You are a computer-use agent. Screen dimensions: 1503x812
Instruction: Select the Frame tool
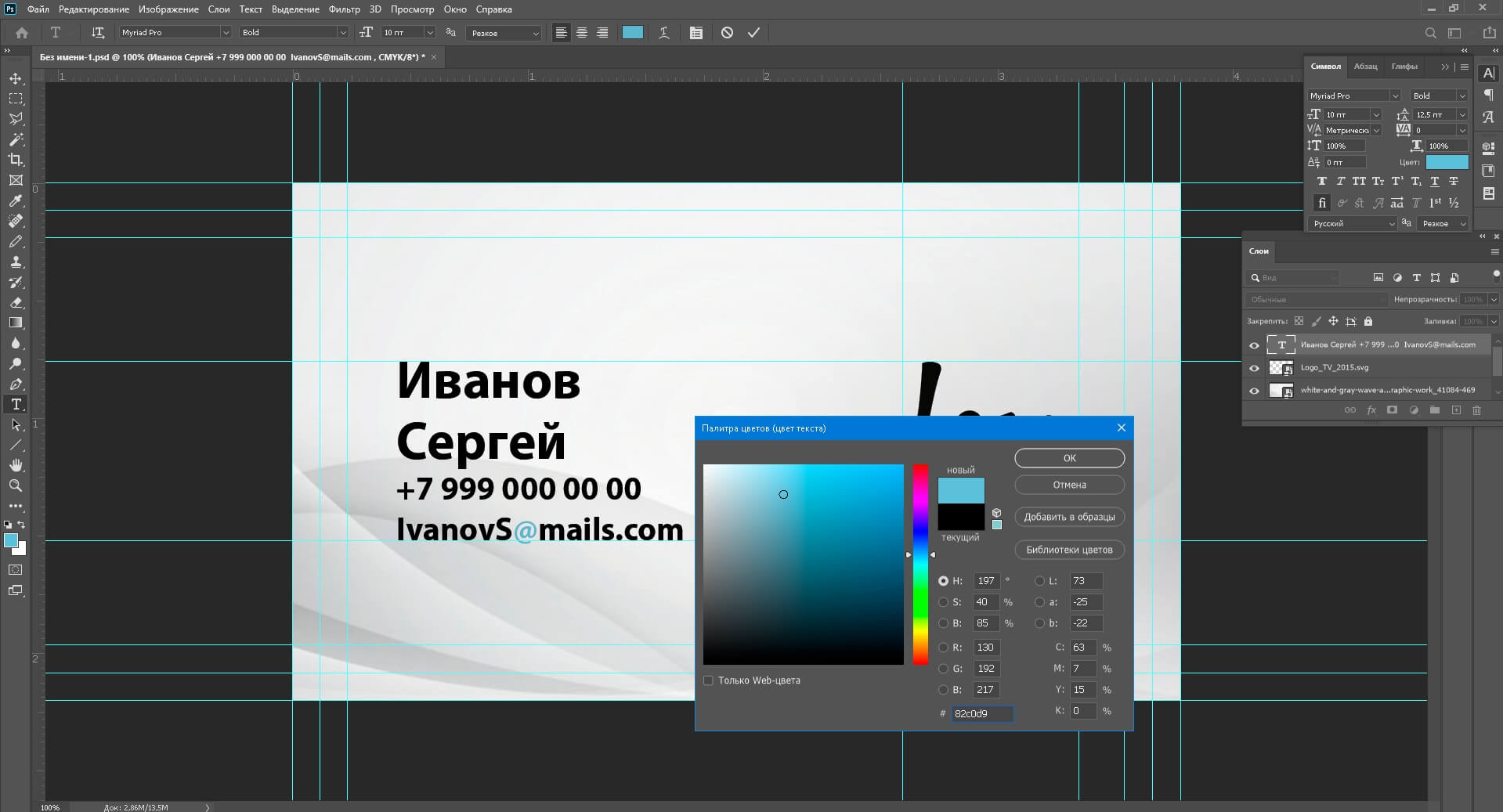coord(16,180)
